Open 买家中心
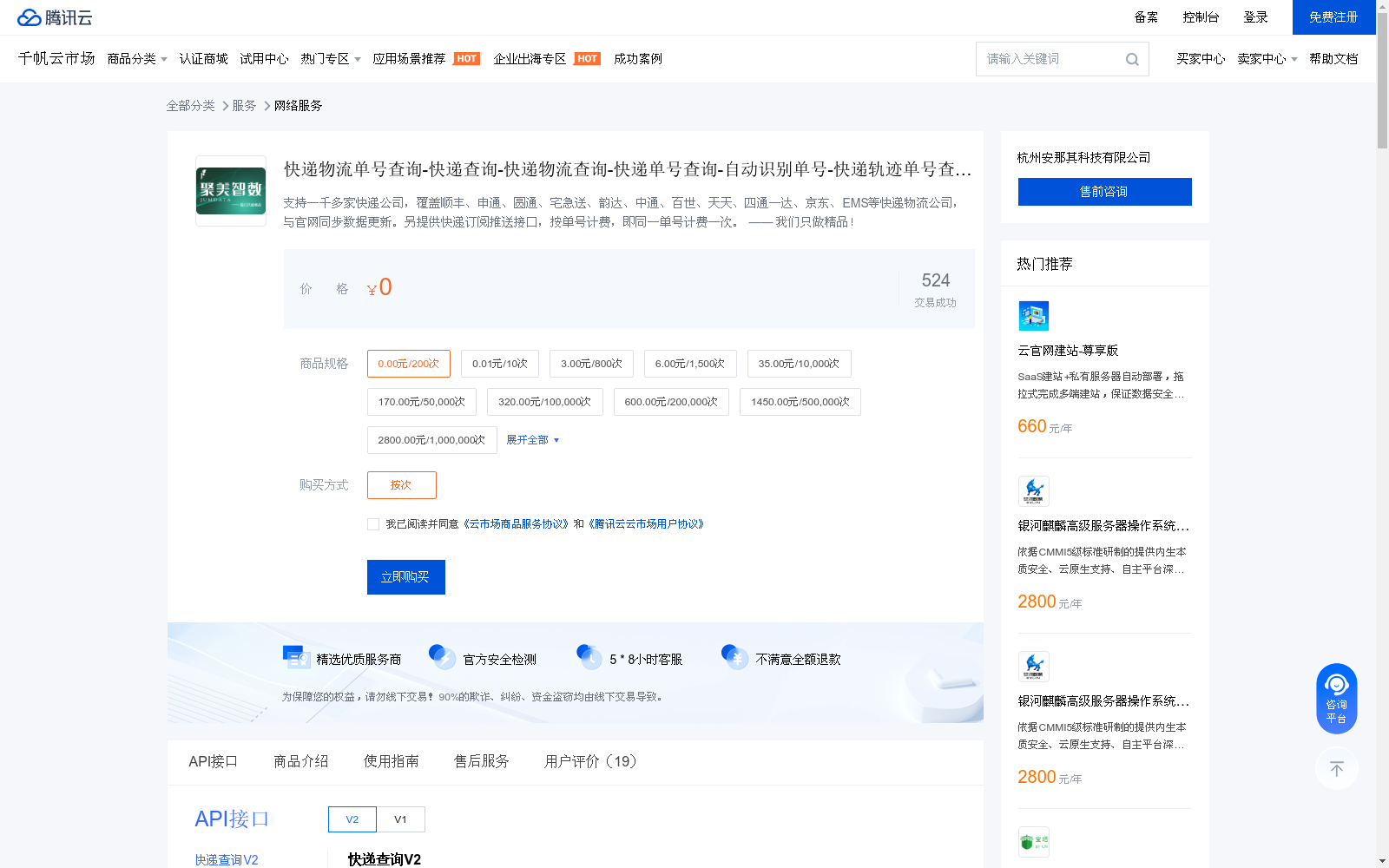 click(1201, 59)
